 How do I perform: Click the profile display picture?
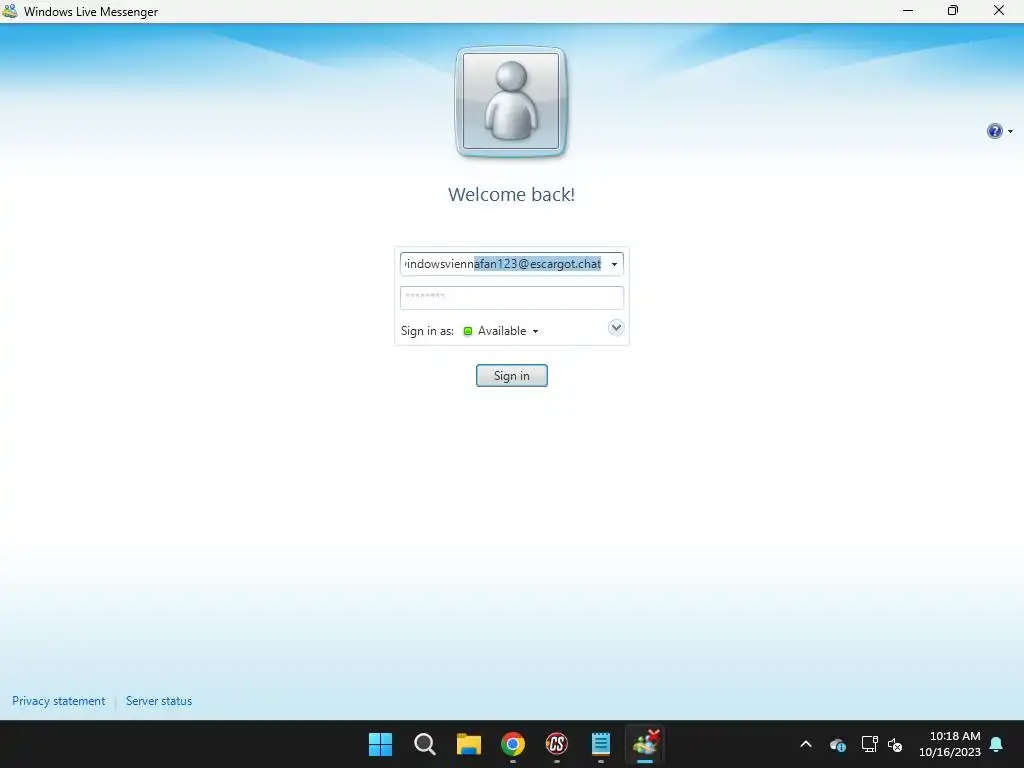pos(511,101)
